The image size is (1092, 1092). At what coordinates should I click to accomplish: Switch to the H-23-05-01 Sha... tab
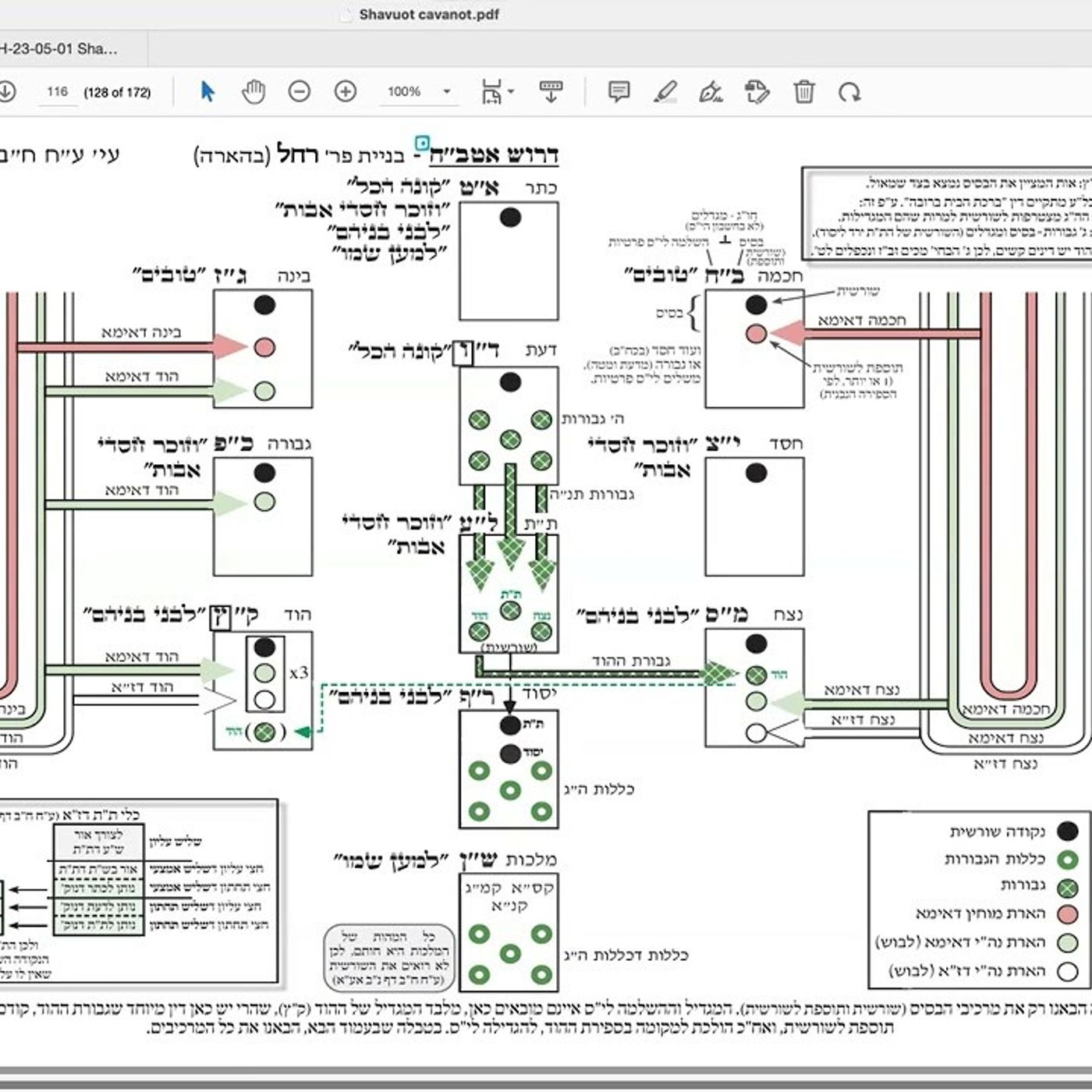[x=59, y=48]
